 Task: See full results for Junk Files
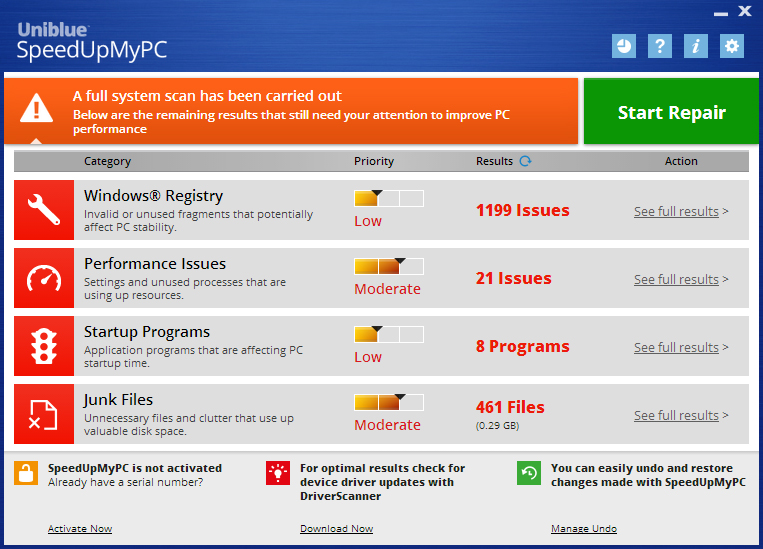click(676, 416)
